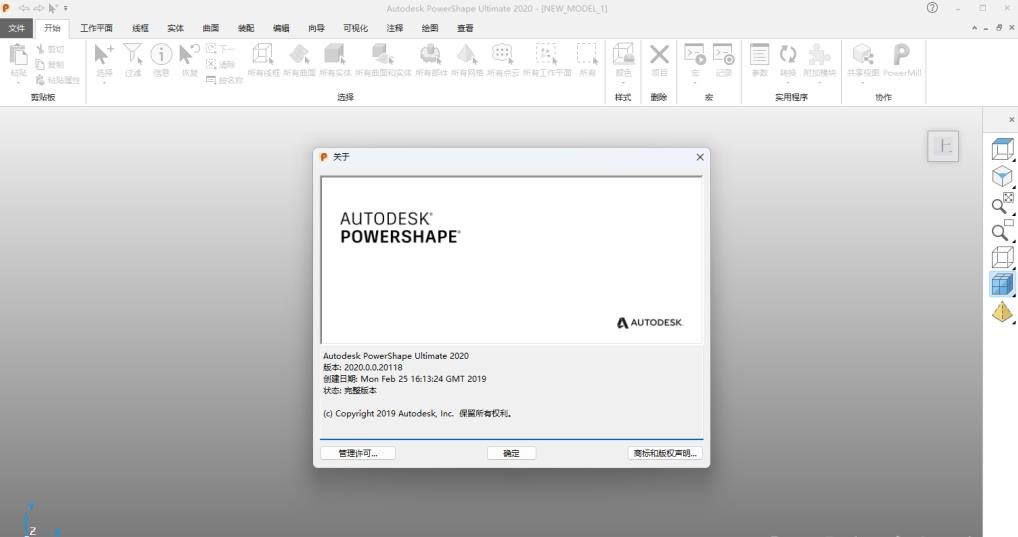Click the Select All (所有) dashed box icon
The image size is (1018, 537).
[x=587, y=55]
